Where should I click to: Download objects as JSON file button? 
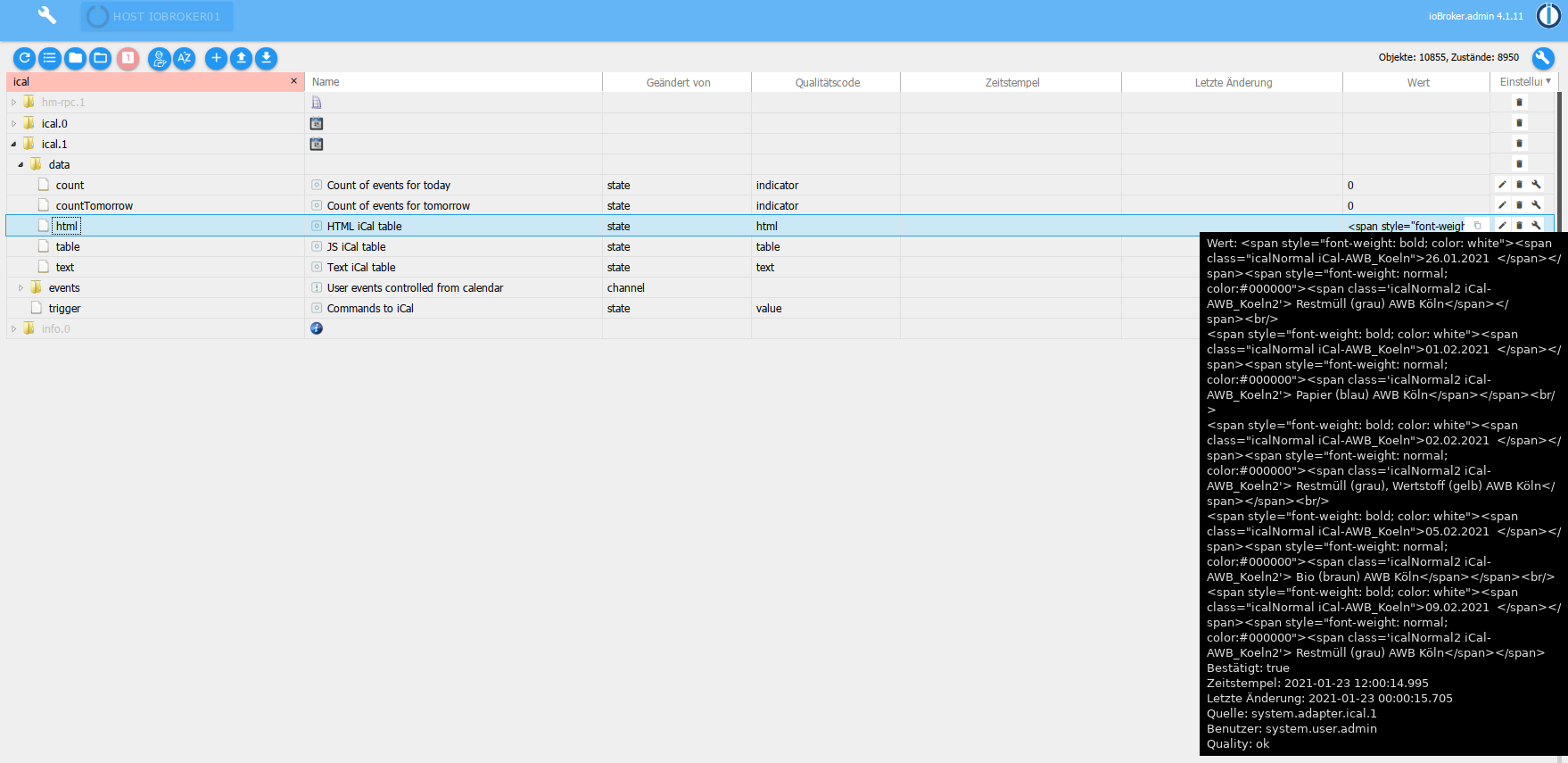pos(266,58)
